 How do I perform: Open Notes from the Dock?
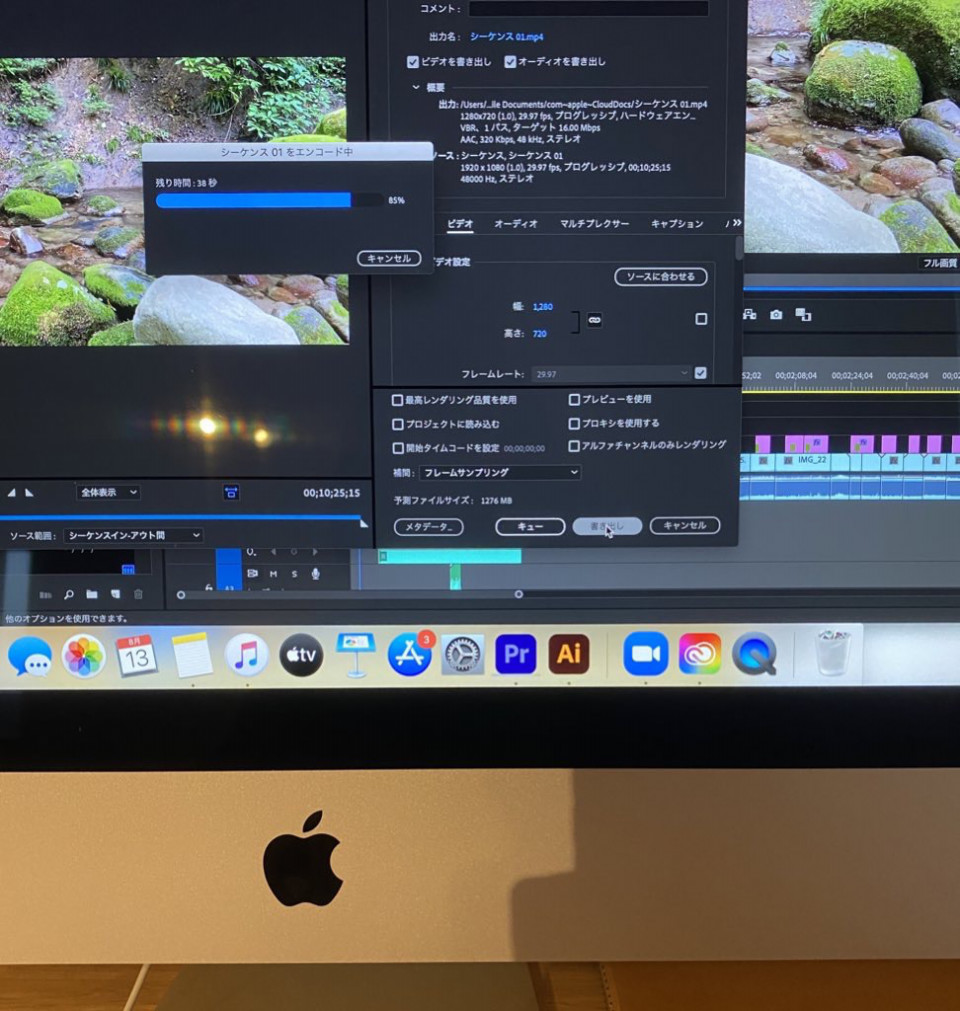tap(191, 655)
